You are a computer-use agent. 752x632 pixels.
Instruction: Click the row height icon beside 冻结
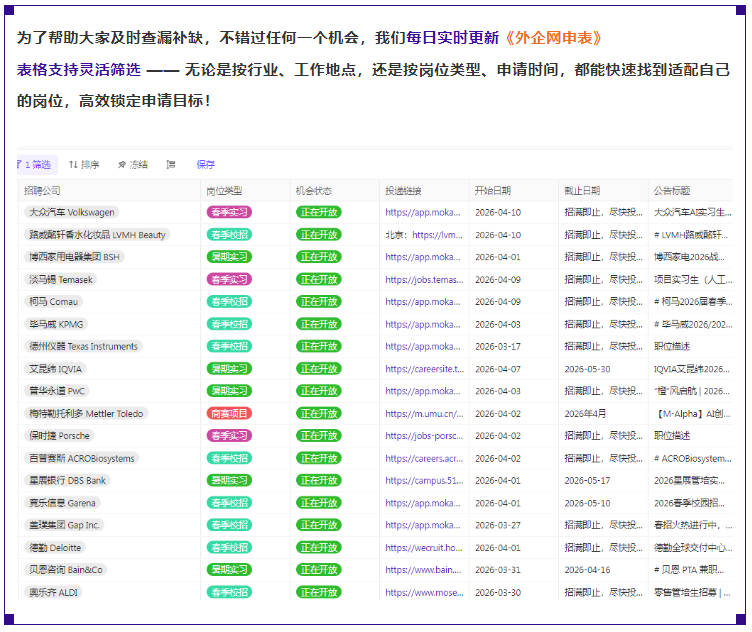point(171,164)
